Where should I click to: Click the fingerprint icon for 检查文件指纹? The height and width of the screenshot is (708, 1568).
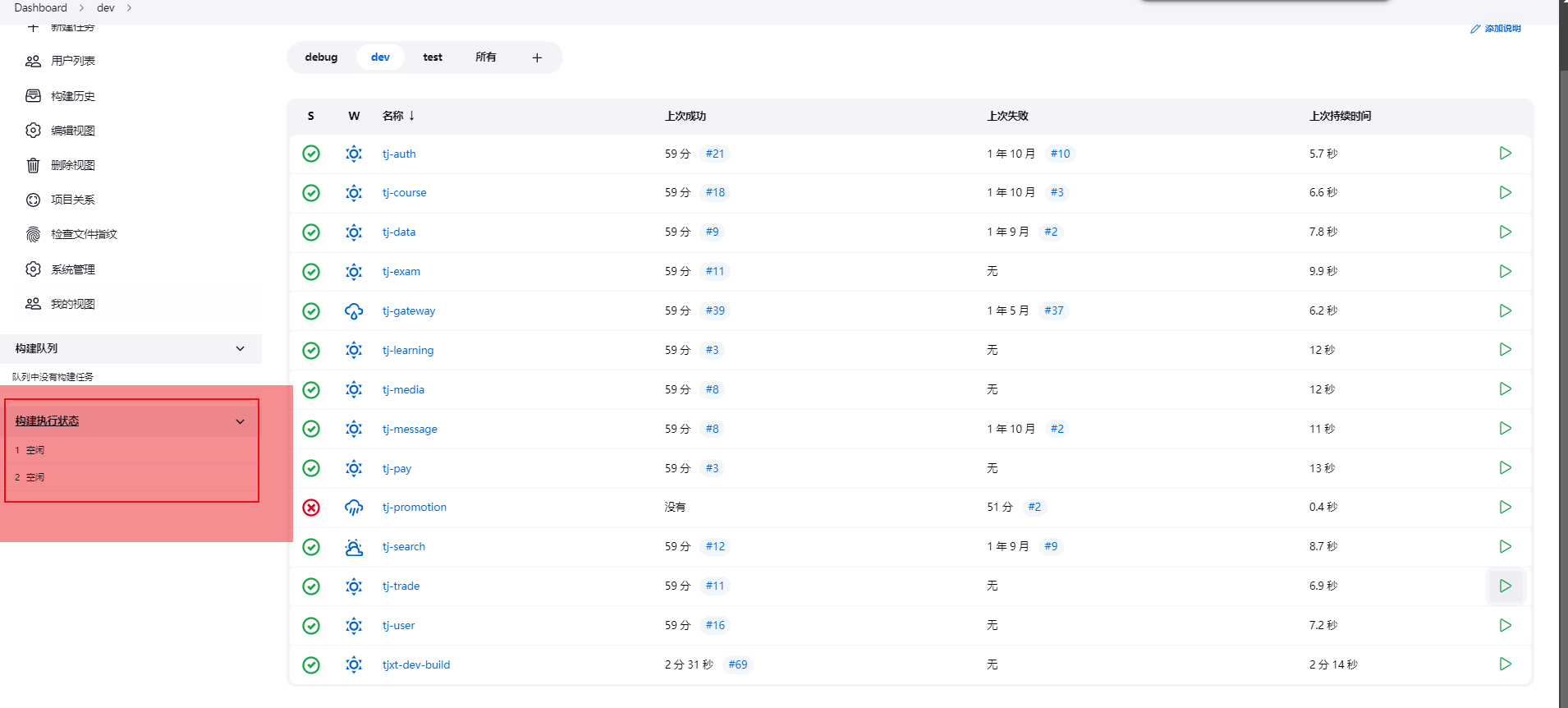(33, 234)
